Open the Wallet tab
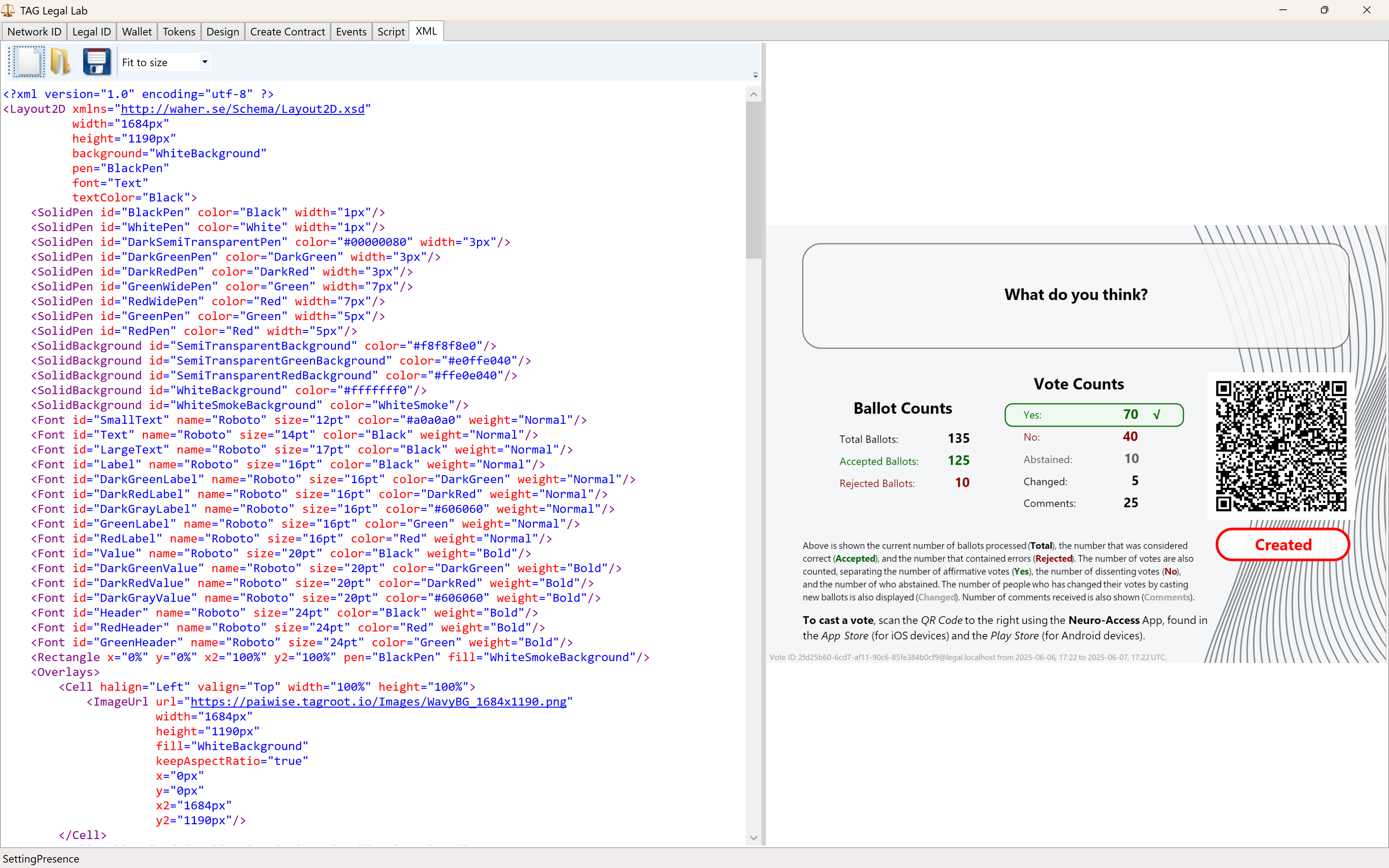 [x=137, y=31]
